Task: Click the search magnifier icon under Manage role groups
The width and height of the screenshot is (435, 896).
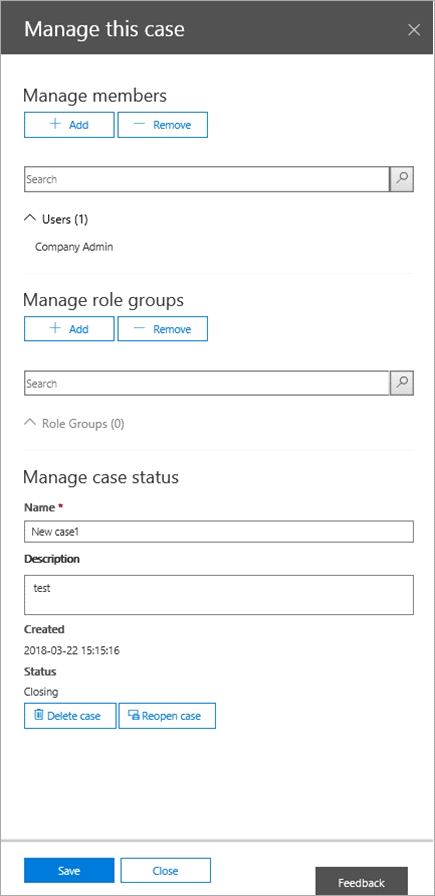Action: pyautogui.click(x=402, y=383)
